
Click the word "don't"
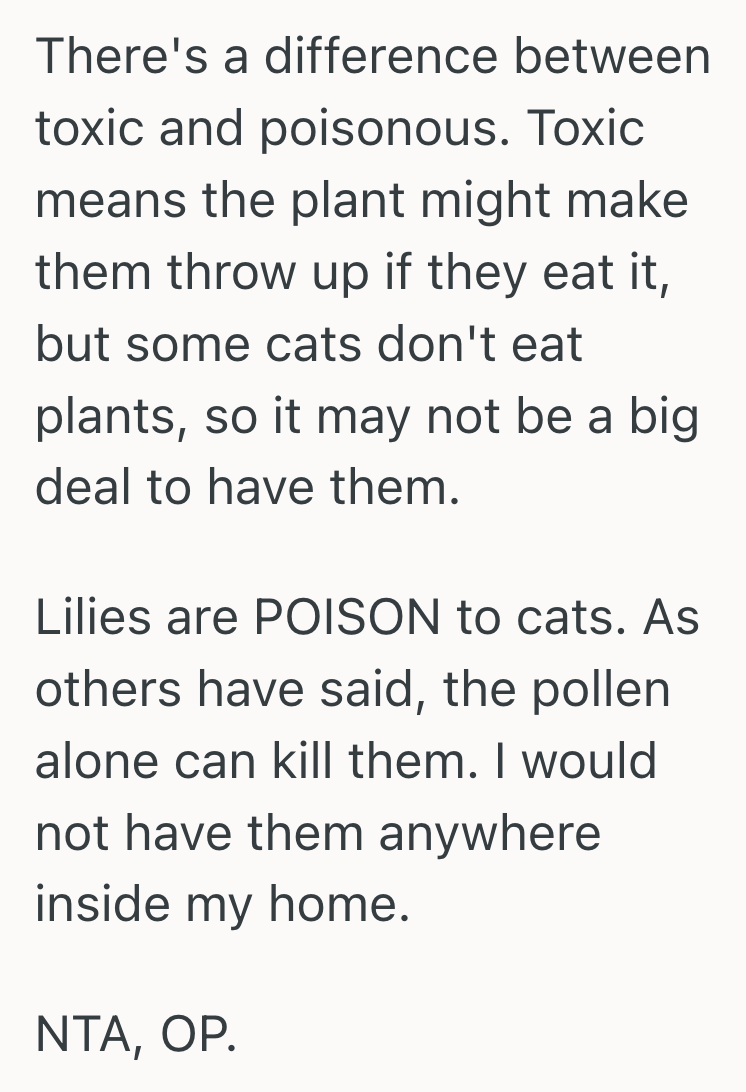click(x=441, y=344)
